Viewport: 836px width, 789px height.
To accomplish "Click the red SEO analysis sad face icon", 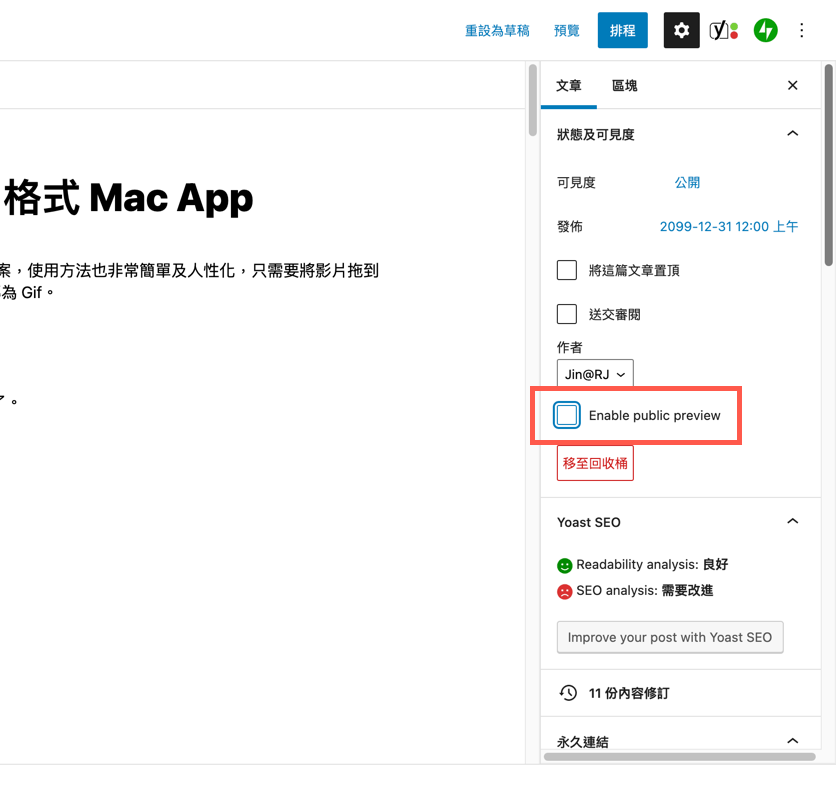I will 565,591.
